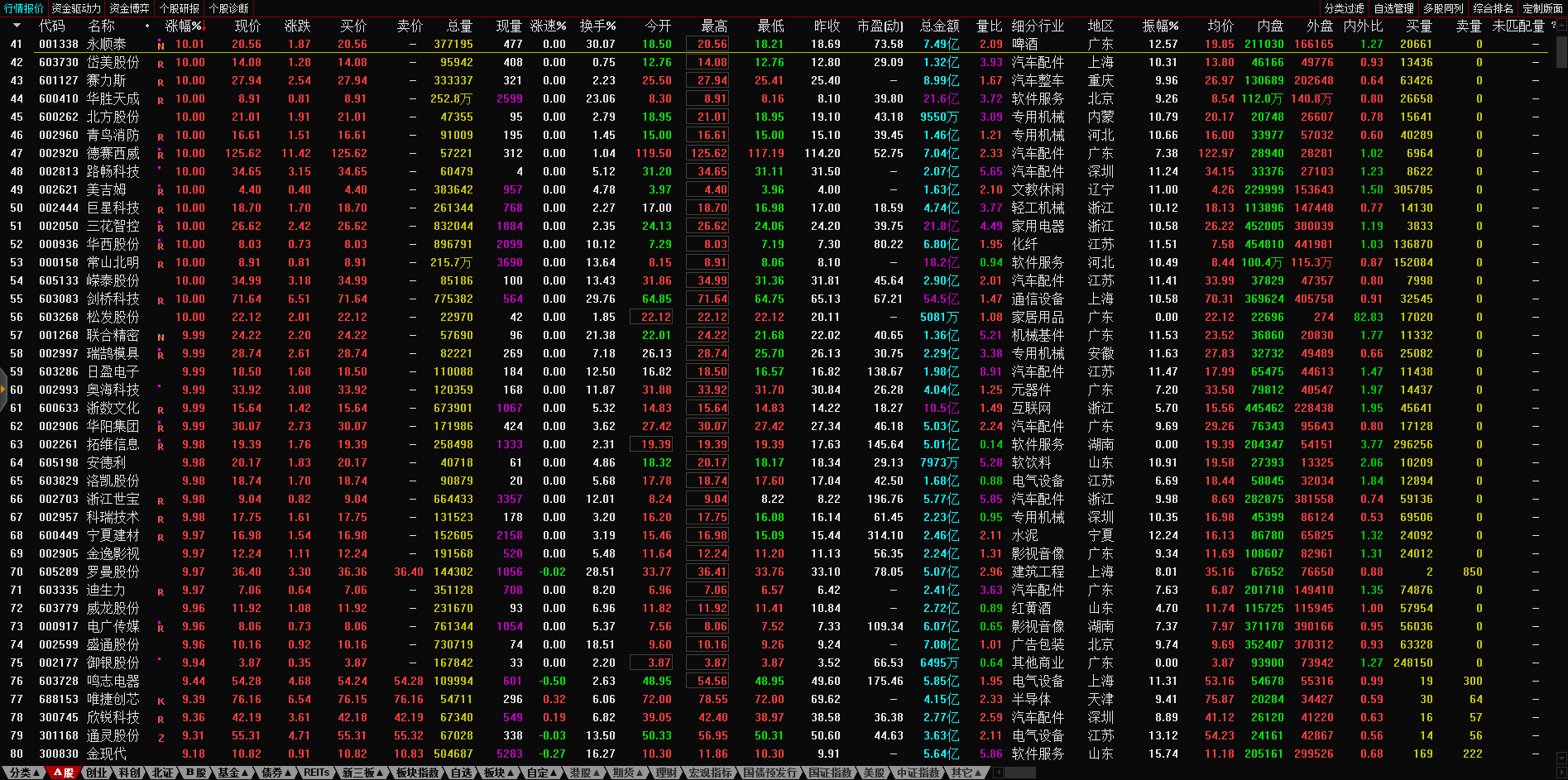The height and width of the screenshot is (780, 1568).
Task: Expand the 基金 tab menu
Action: 233,773
